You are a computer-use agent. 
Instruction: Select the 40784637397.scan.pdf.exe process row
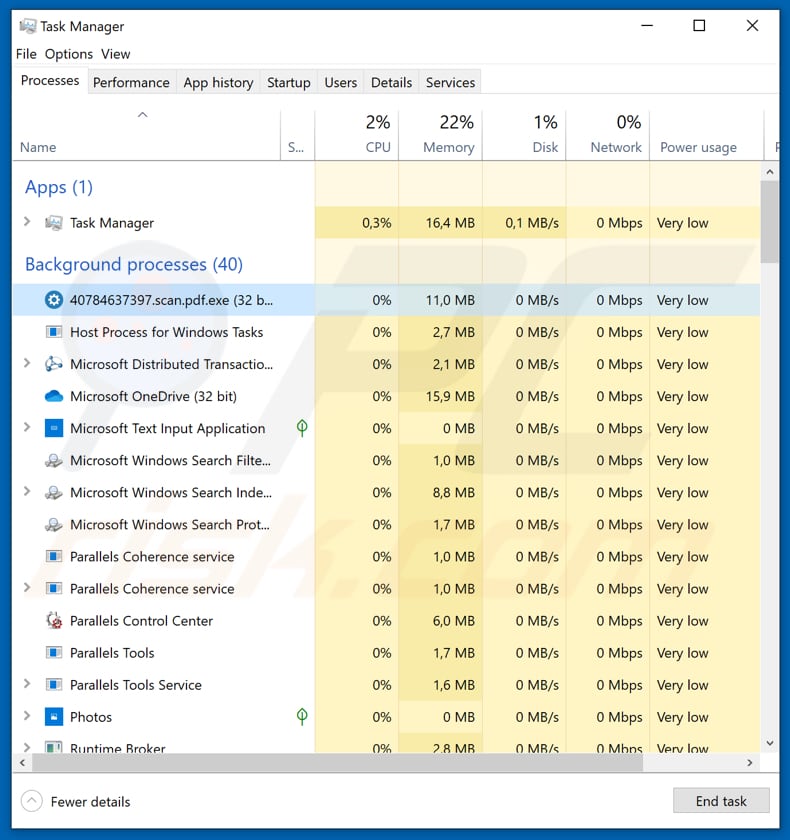click(x=386, y=300)
